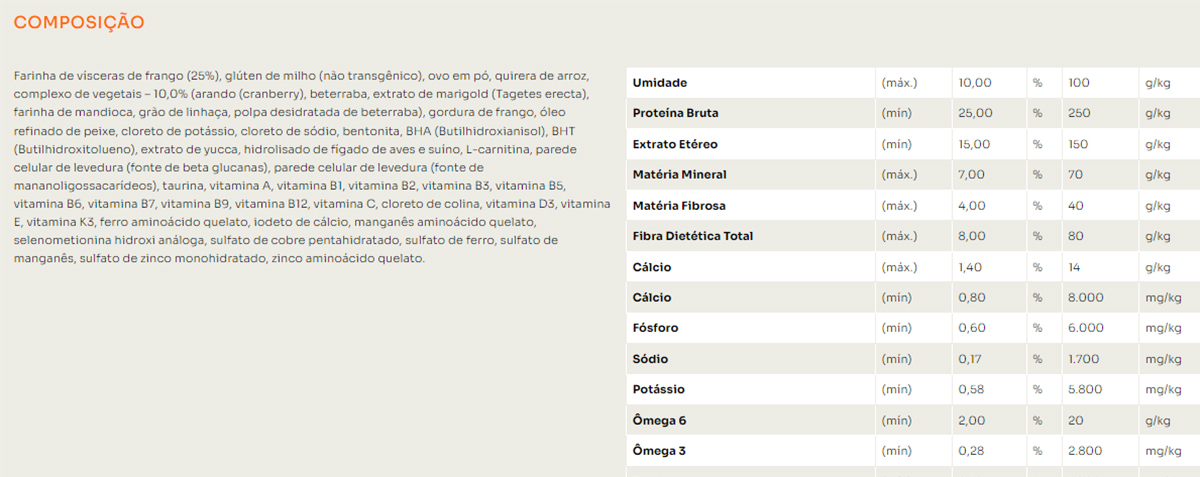This screenshot has height=477, width=1200.
Task: Click the Umidade row label
Action: click(x=660, y=82)
